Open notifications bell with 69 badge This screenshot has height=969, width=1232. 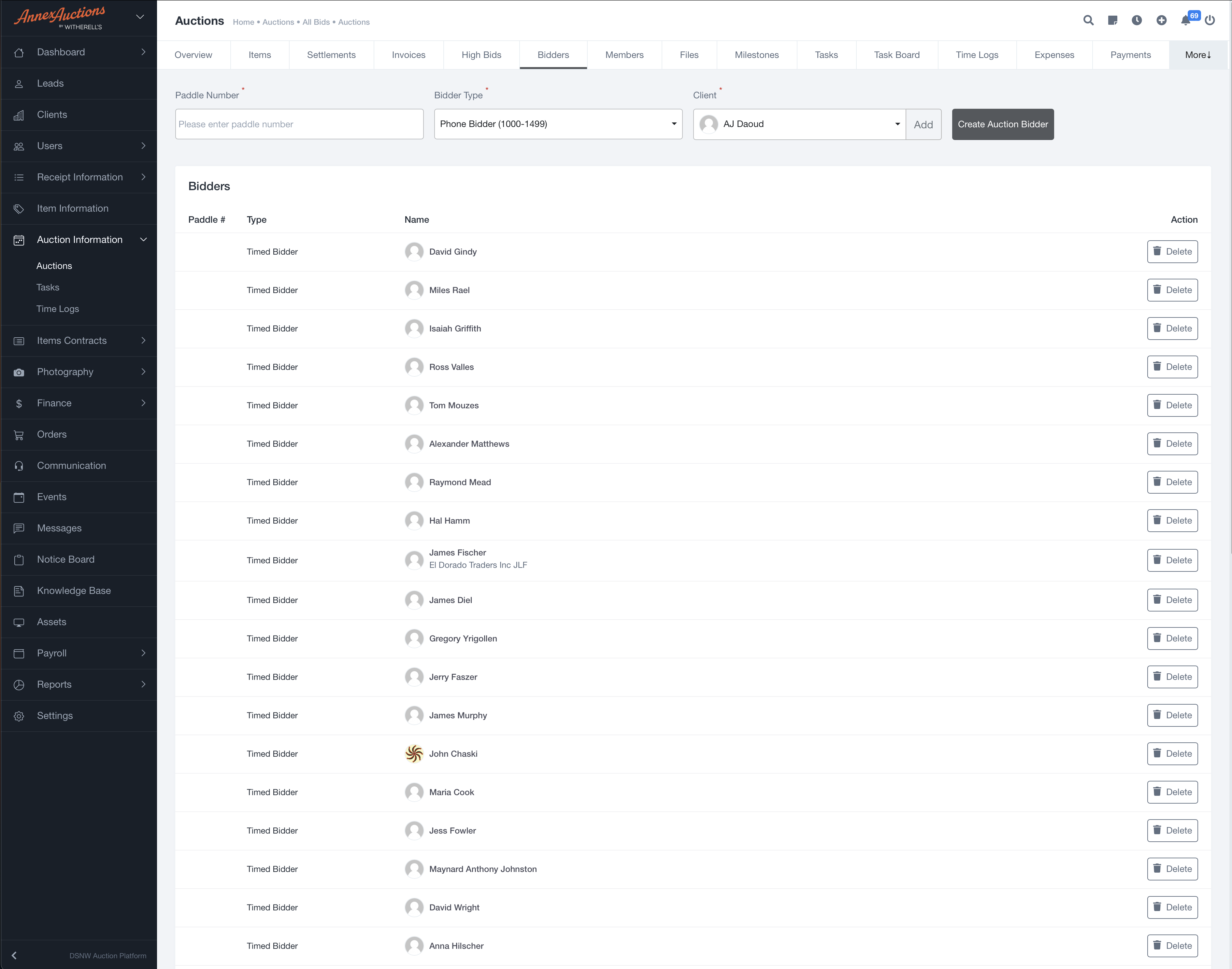click(1185, 21)
